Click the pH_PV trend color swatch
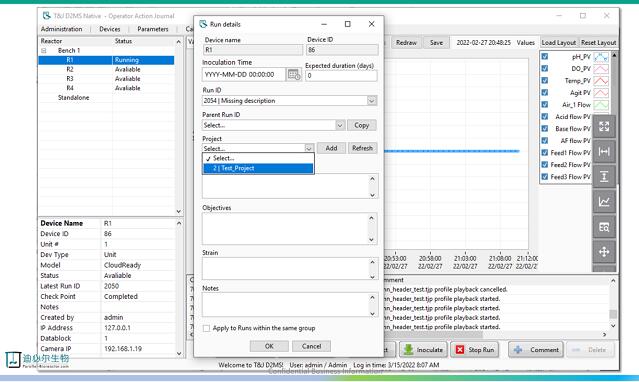 click(x=601, y=57)
